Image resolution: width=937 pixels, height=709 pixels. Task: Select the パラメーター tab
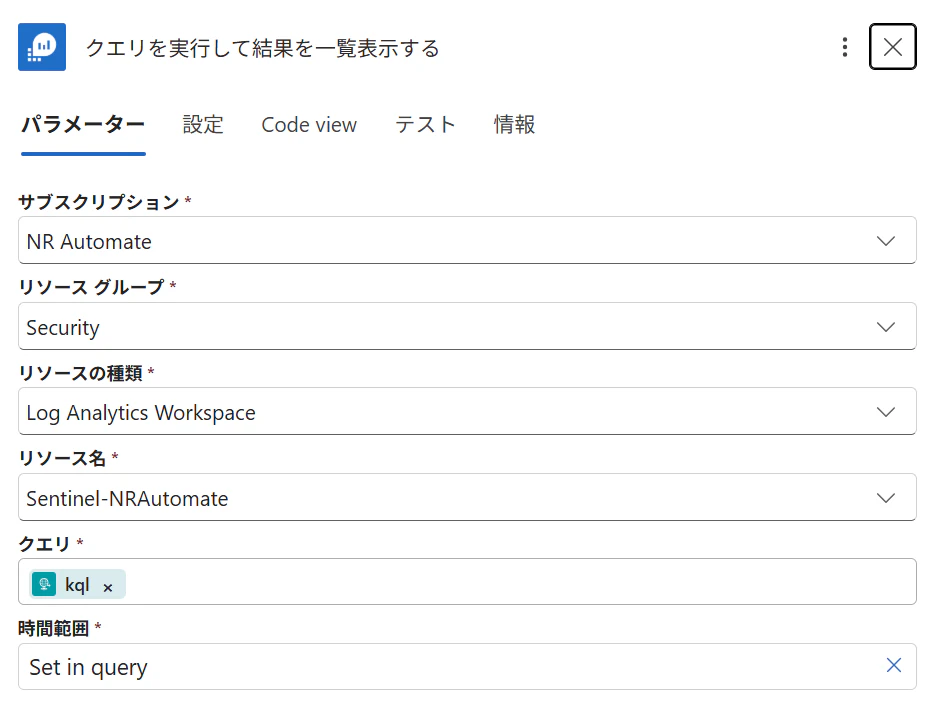(x=83, y=125)
